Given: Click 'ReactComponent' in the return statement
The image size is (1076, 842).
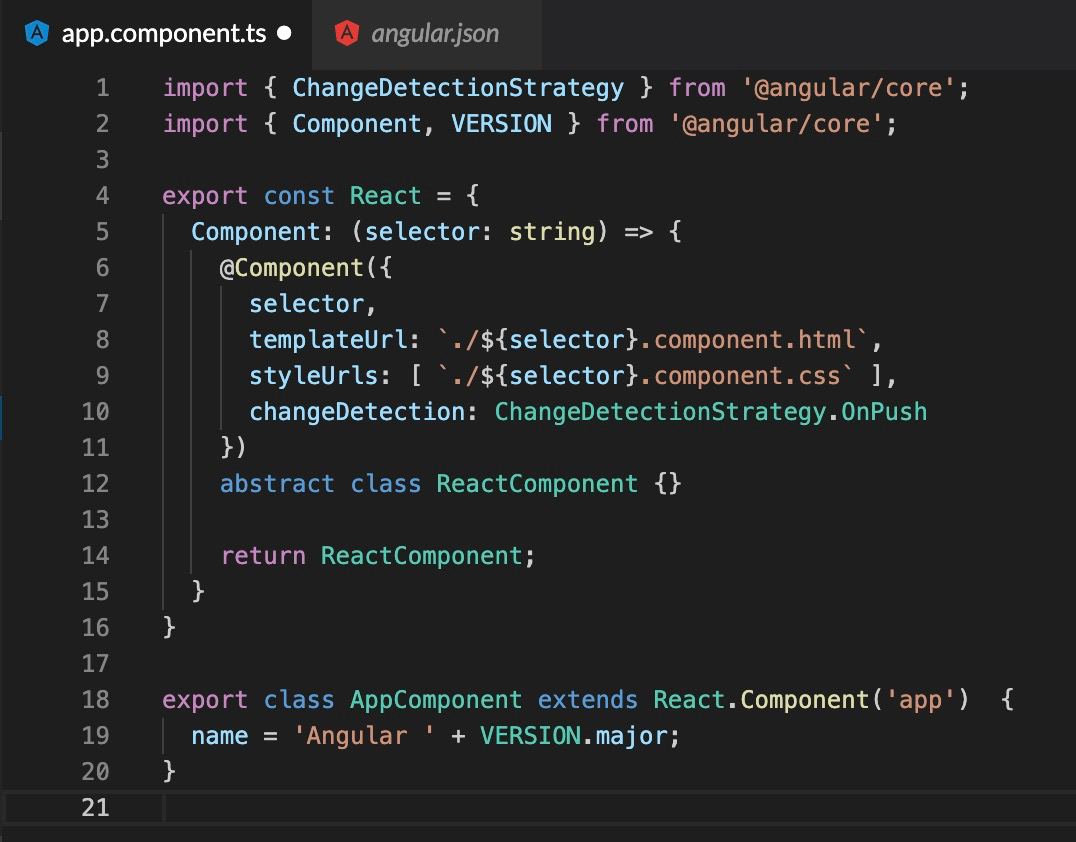Looking at the screenshot, I should point(421,555).
